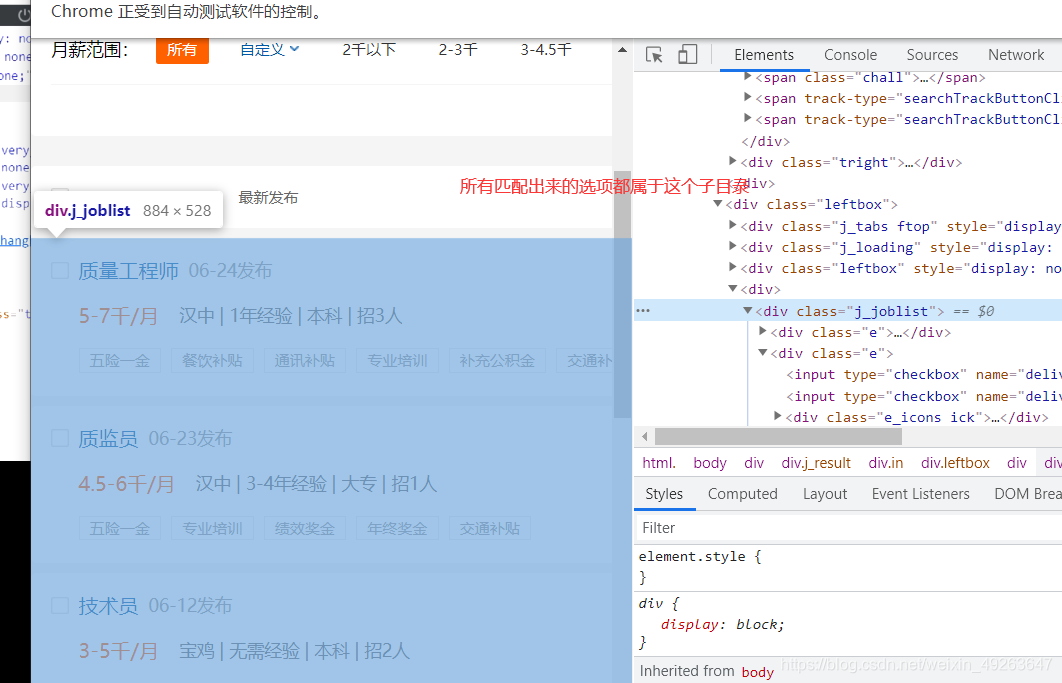Toggle the device toolbar icon
1062x683 pixels.
[687, 55]
